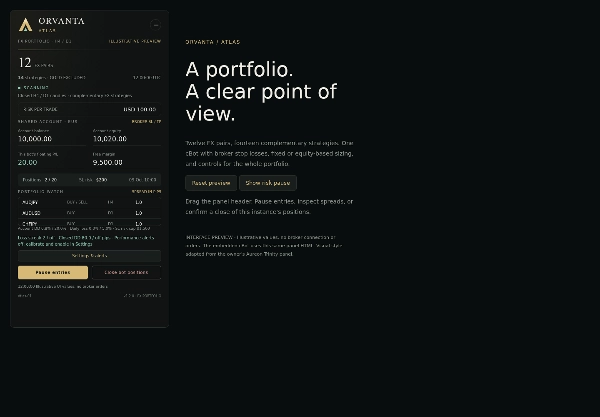
Task: Click the ORVANTA / ATLAS breadcrumb label
Action: click(x=213, y=42)
